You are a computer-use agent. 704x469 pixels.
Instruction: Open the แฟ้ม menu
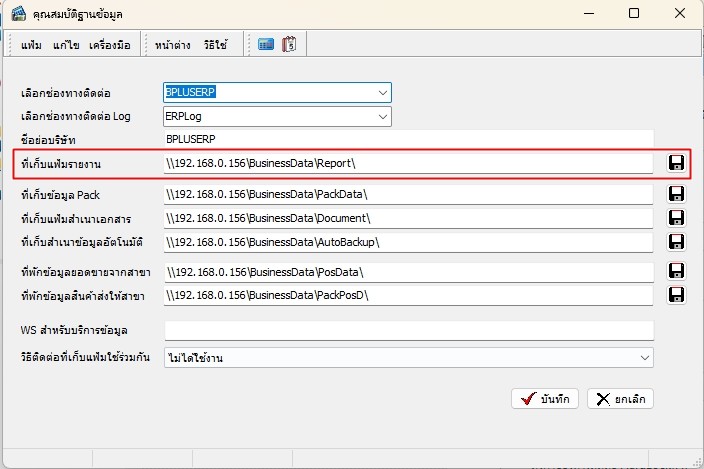click(32, 45)
